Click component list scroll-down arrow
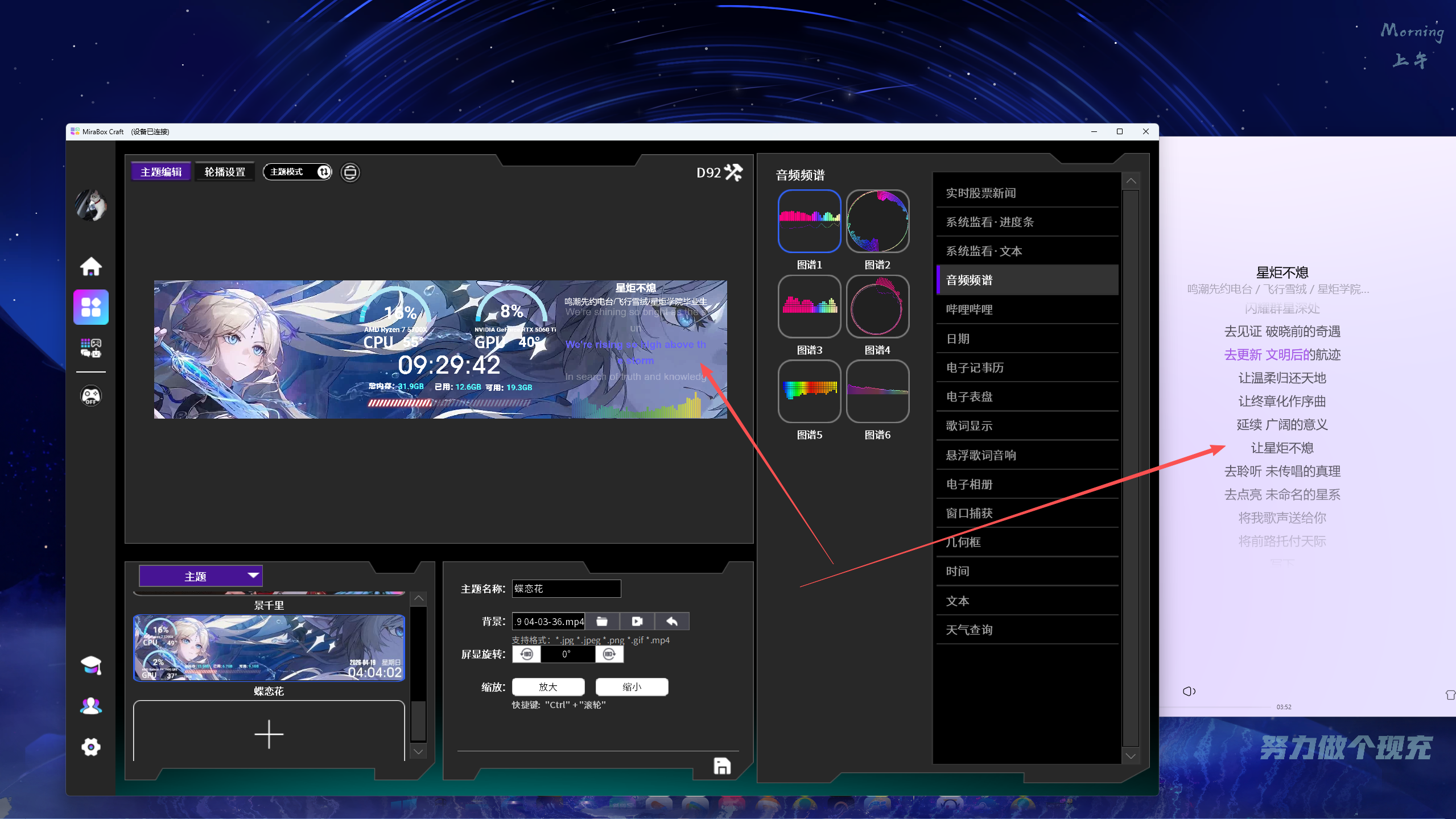The image size is (1456, 819). point(1131,756)
